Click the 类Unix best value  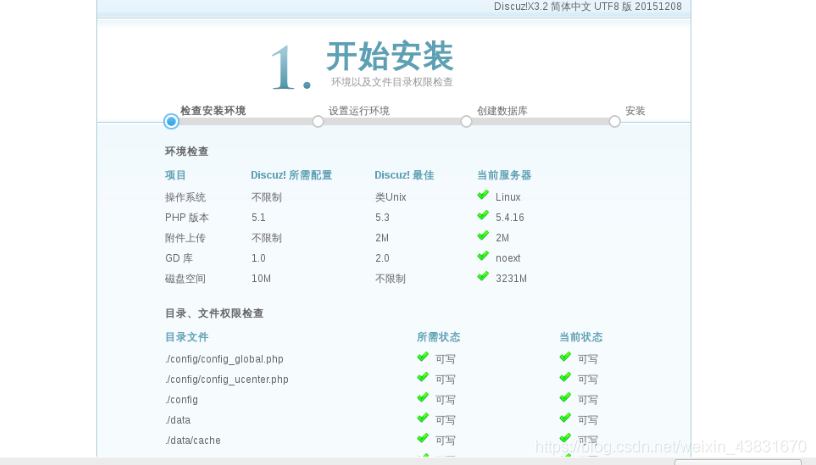[x=391, y=197]
